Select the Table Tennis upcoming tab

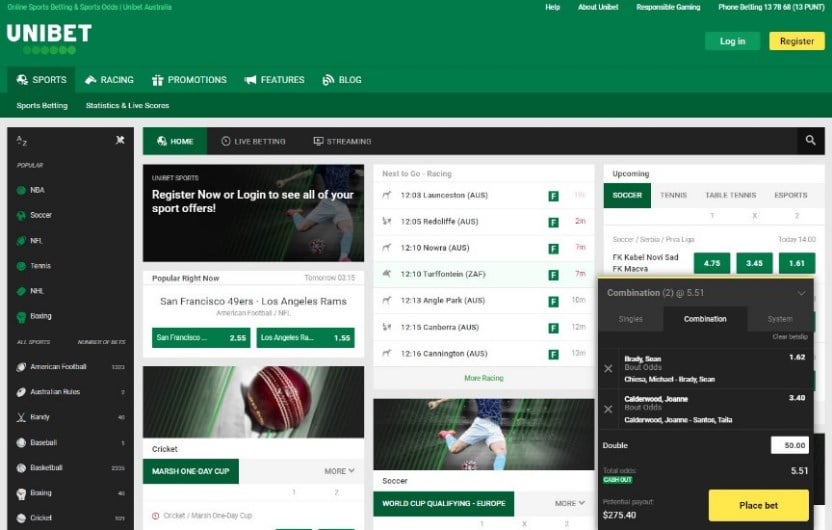(731, 195)
